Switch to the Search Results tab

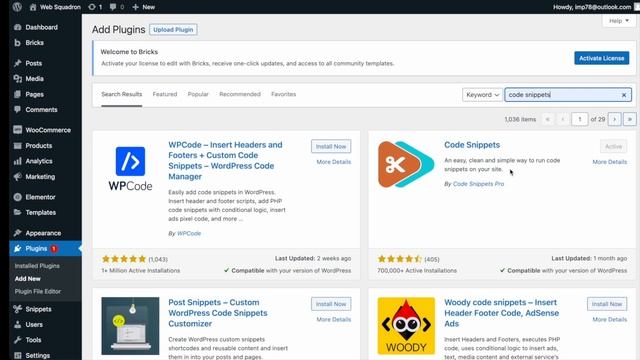click(x=122, y=94)
